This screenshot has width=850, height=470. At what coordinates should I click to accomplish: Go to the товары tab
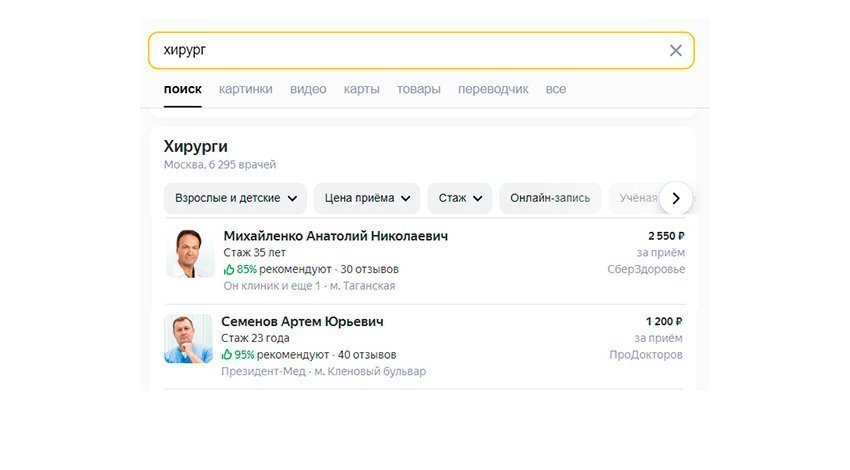418,89
